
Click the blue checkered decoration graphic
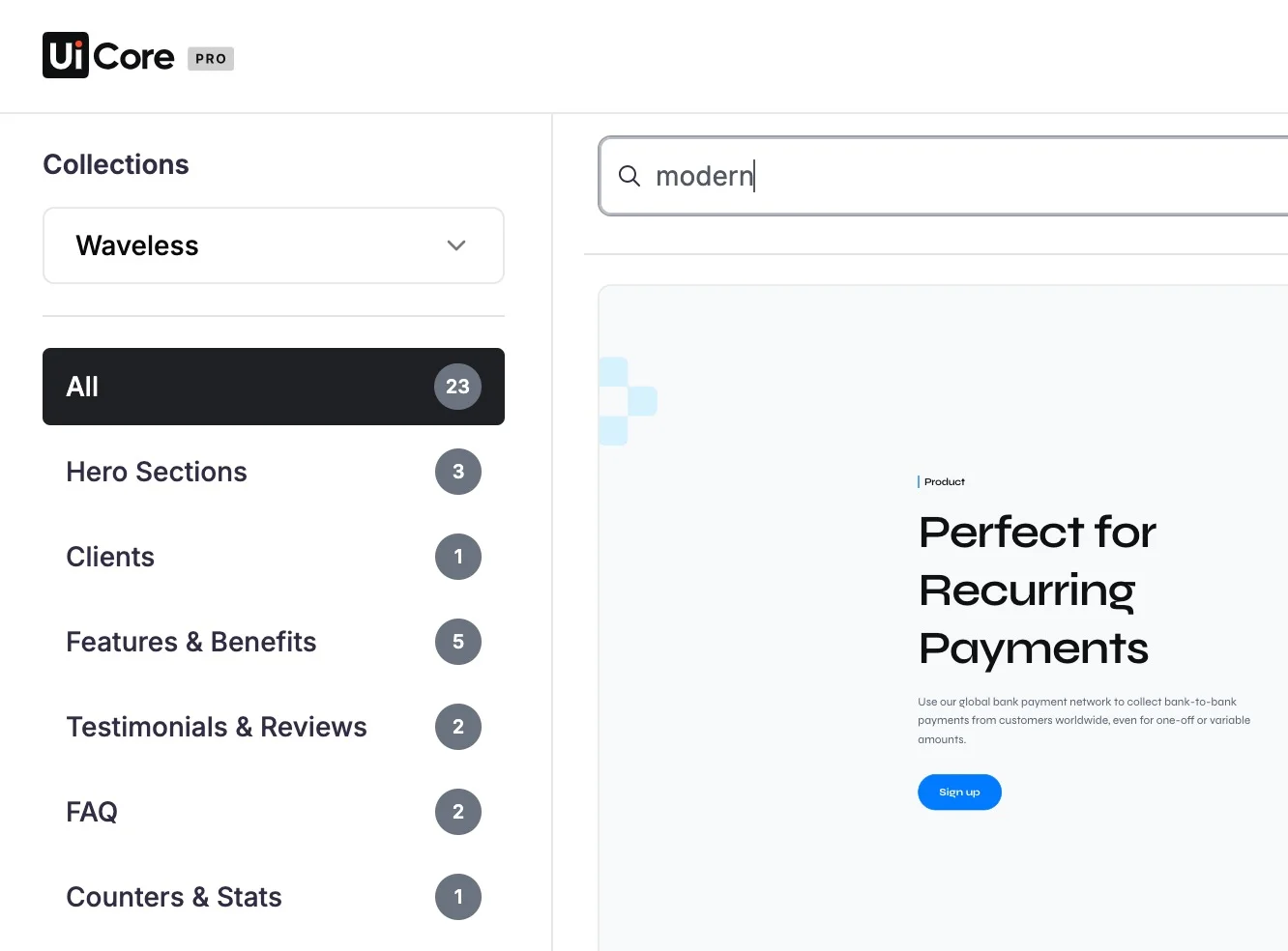point(628,401)
